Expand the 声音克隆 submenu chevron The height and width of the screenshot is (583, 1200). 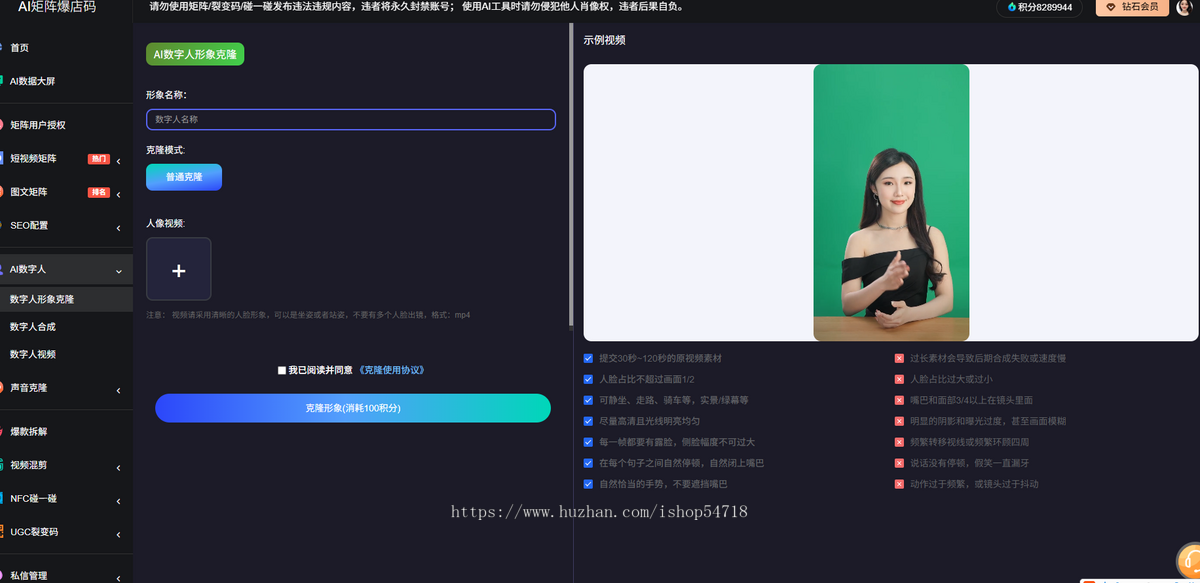(x=119, y=389)
